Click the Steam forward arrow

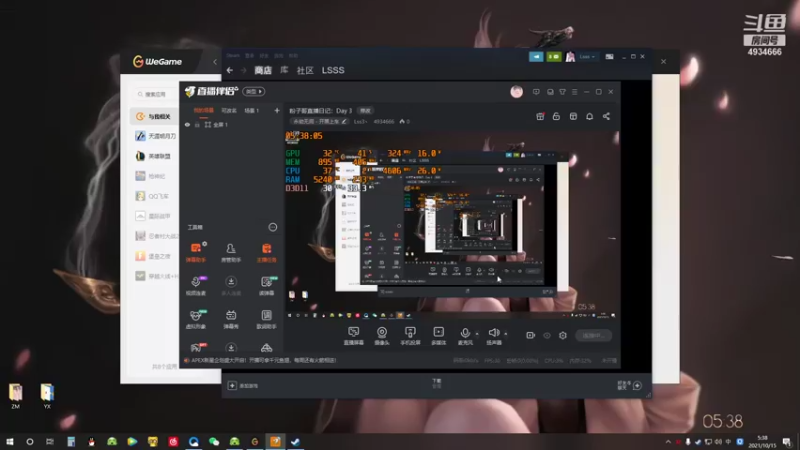click(243, 70)
